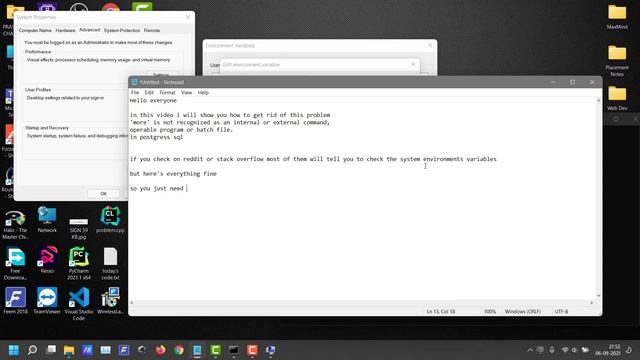Switch to Computer Name tab in System Properties
This screenshot has width=640, height=360.
tap(35, 30)
